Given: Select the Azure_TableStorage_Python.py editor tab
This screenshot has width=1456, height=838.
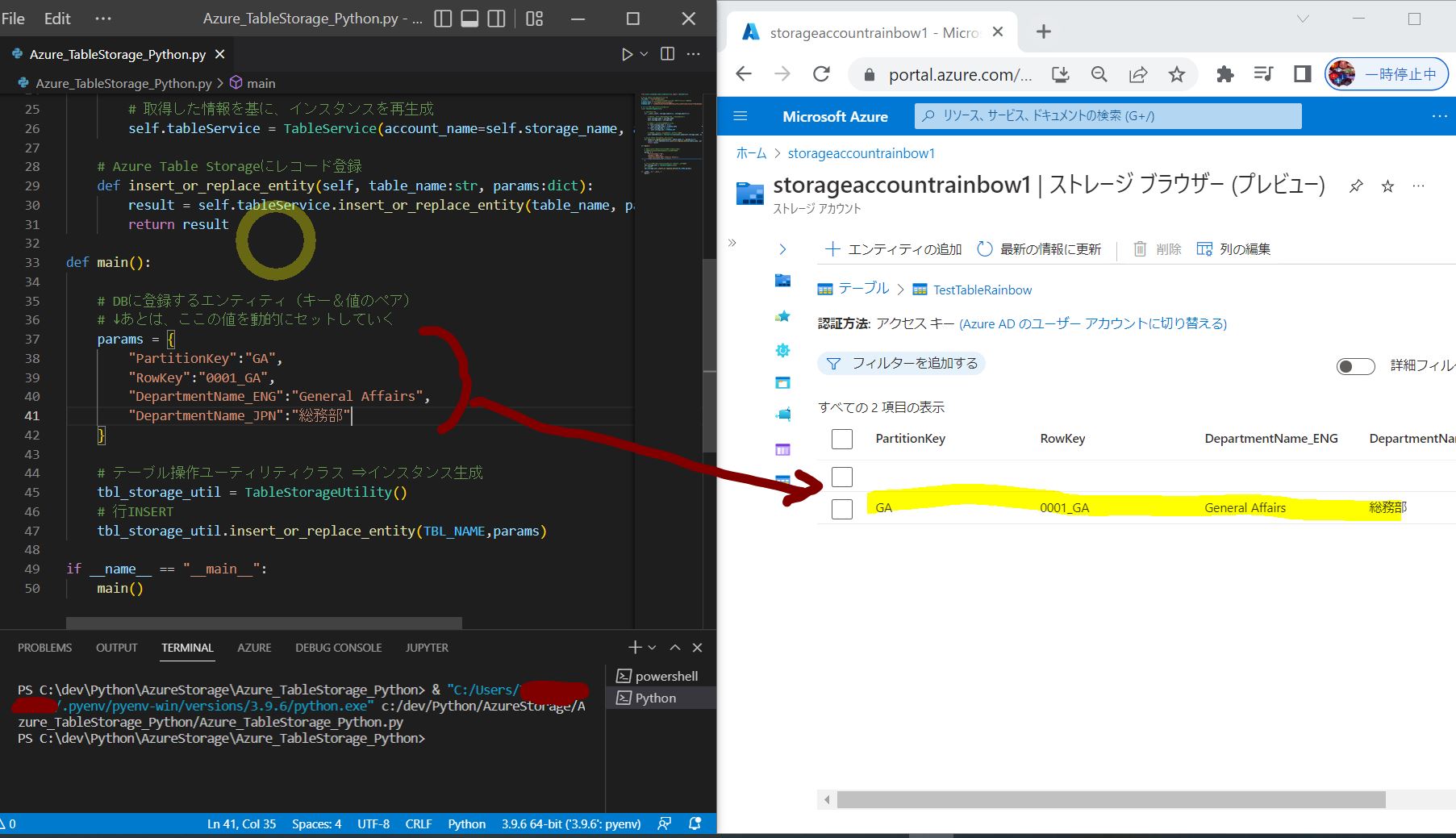Looking at the screenshot, I should 118,54.
